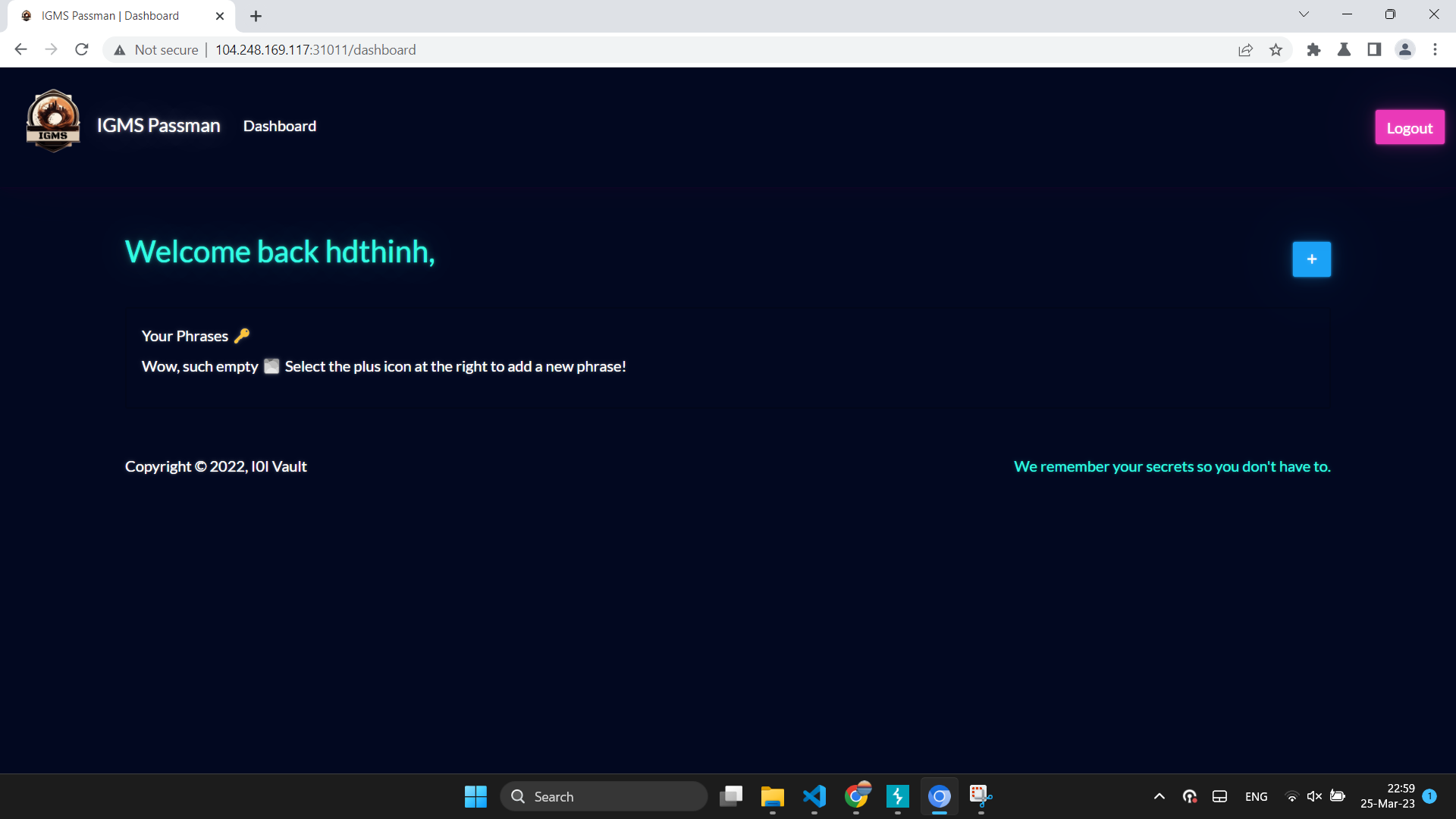Toggle the browser side panel
The width and height of the screenshot is (1456, 819).
pyautogui.click(x=1374, y=50)
